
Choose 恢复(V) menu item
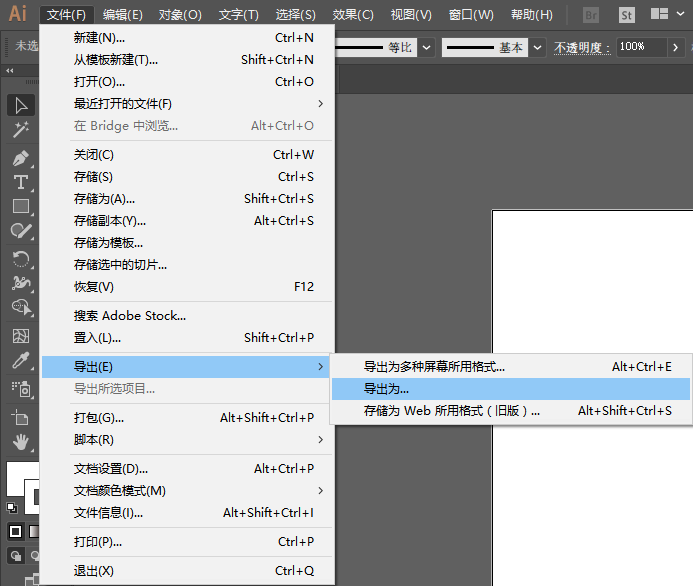click(x=188, y=287)
